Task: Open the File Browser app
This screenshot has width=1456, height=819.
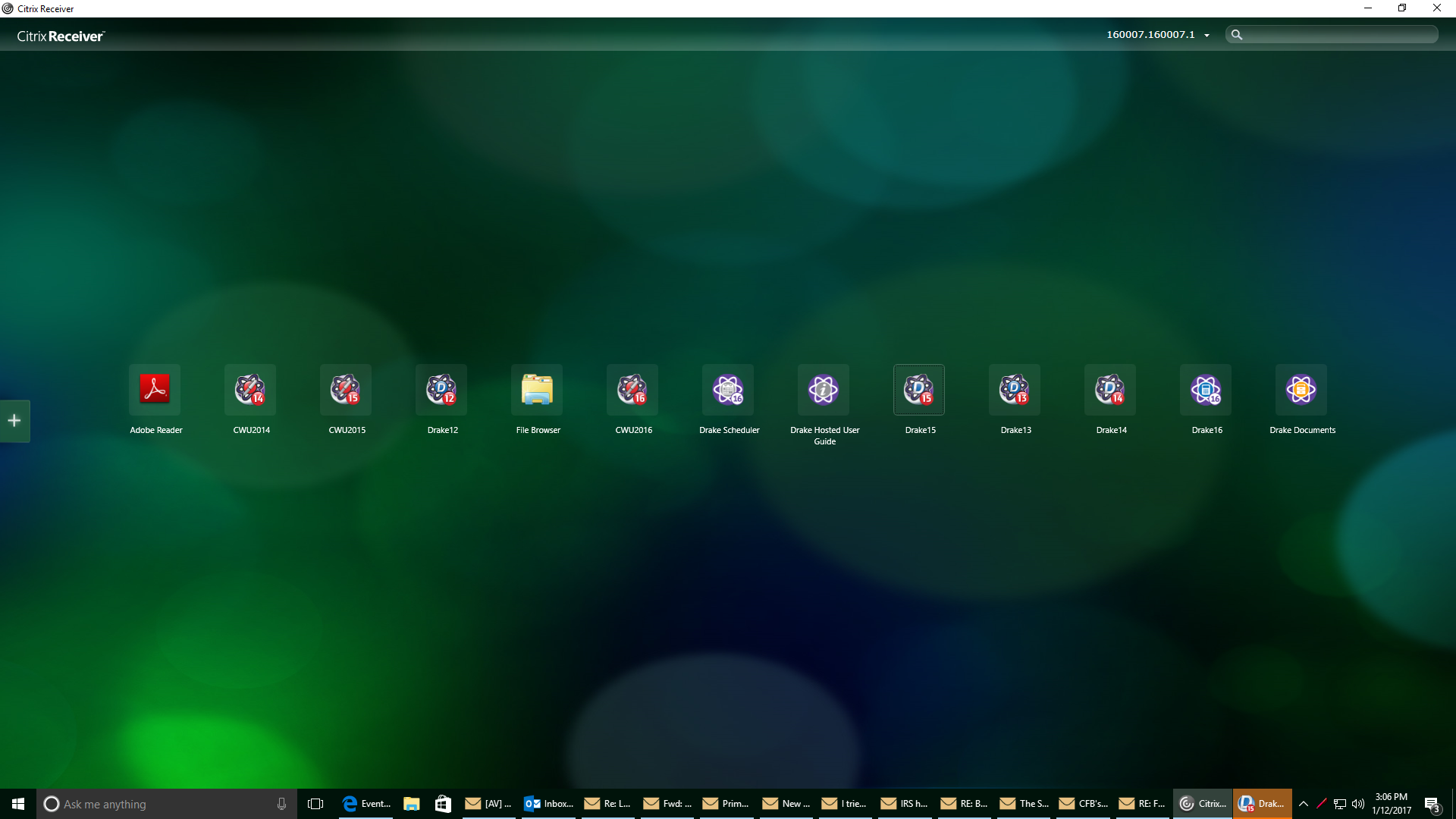Action: [x=538, y=390]
